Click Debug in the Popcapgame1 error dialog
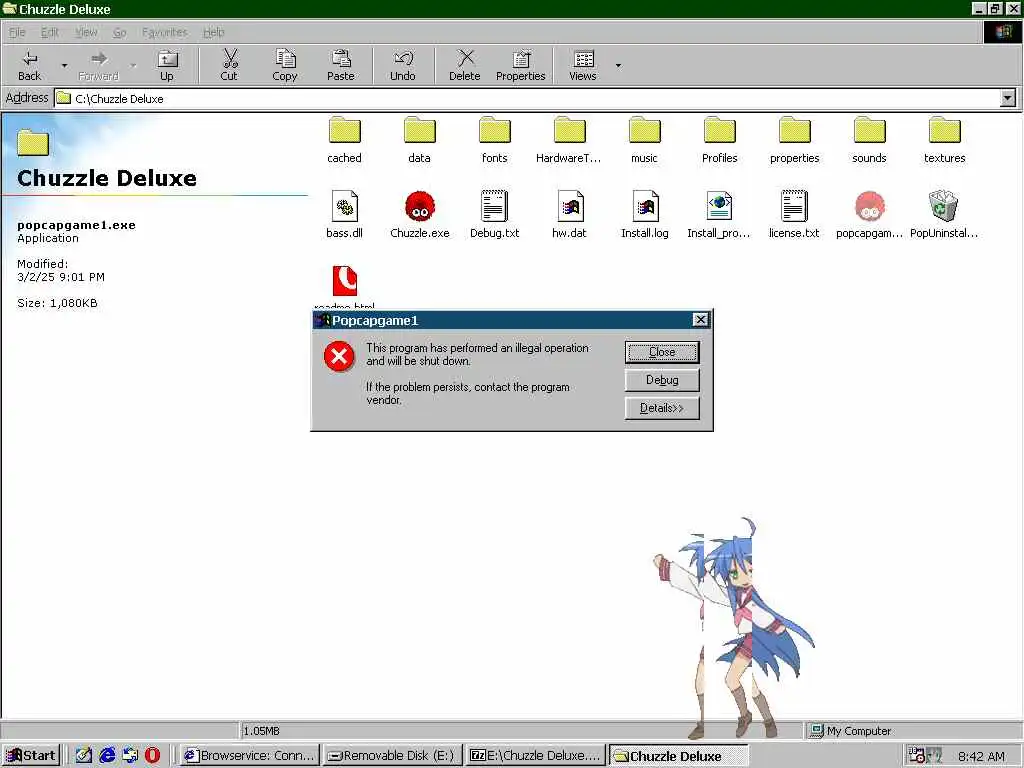Screen dimensions: 1024x768 click(x=662, y=380)
